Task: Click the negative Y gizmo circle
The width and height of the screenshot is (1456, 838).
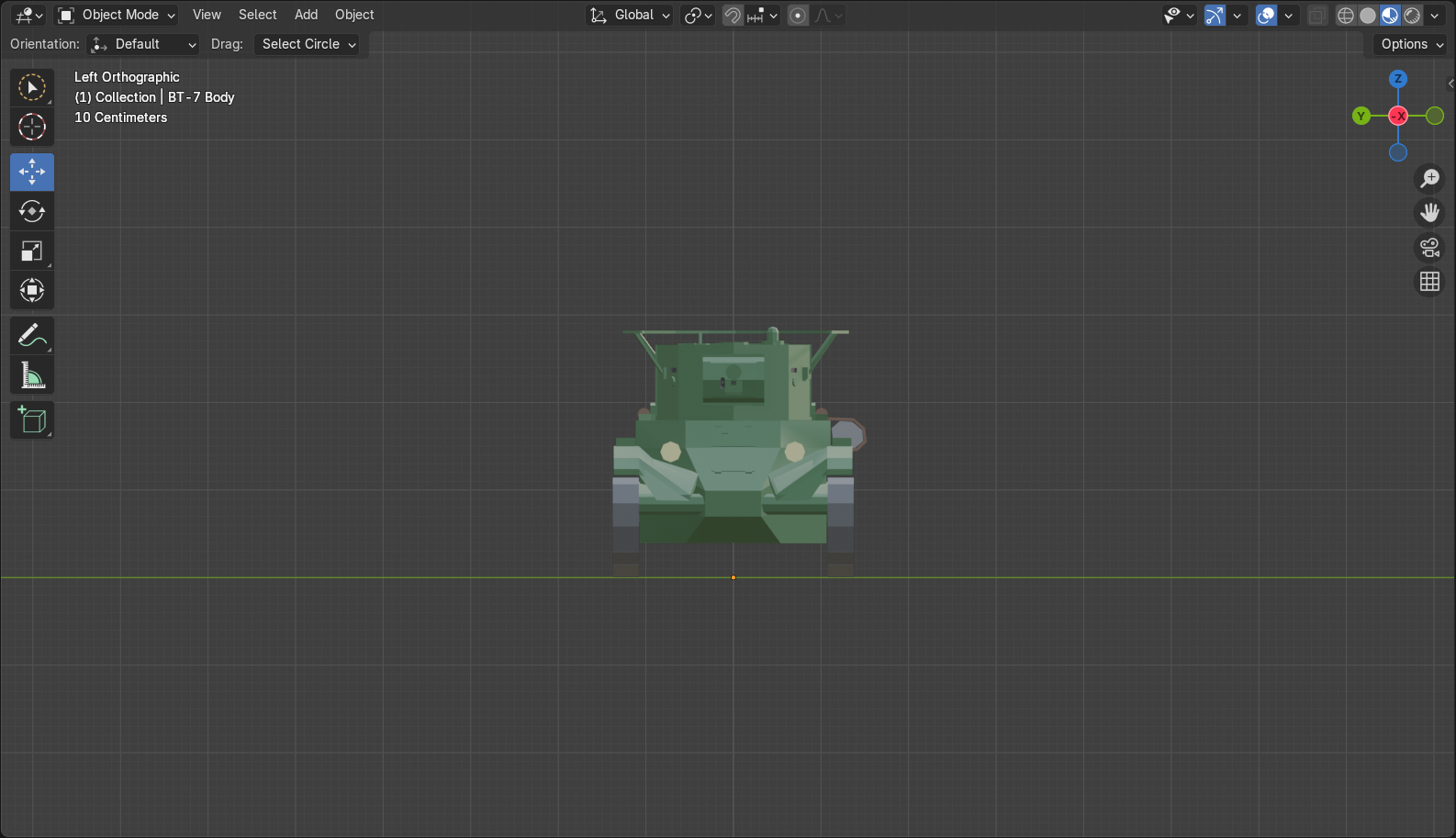Action: (1435, 116)
